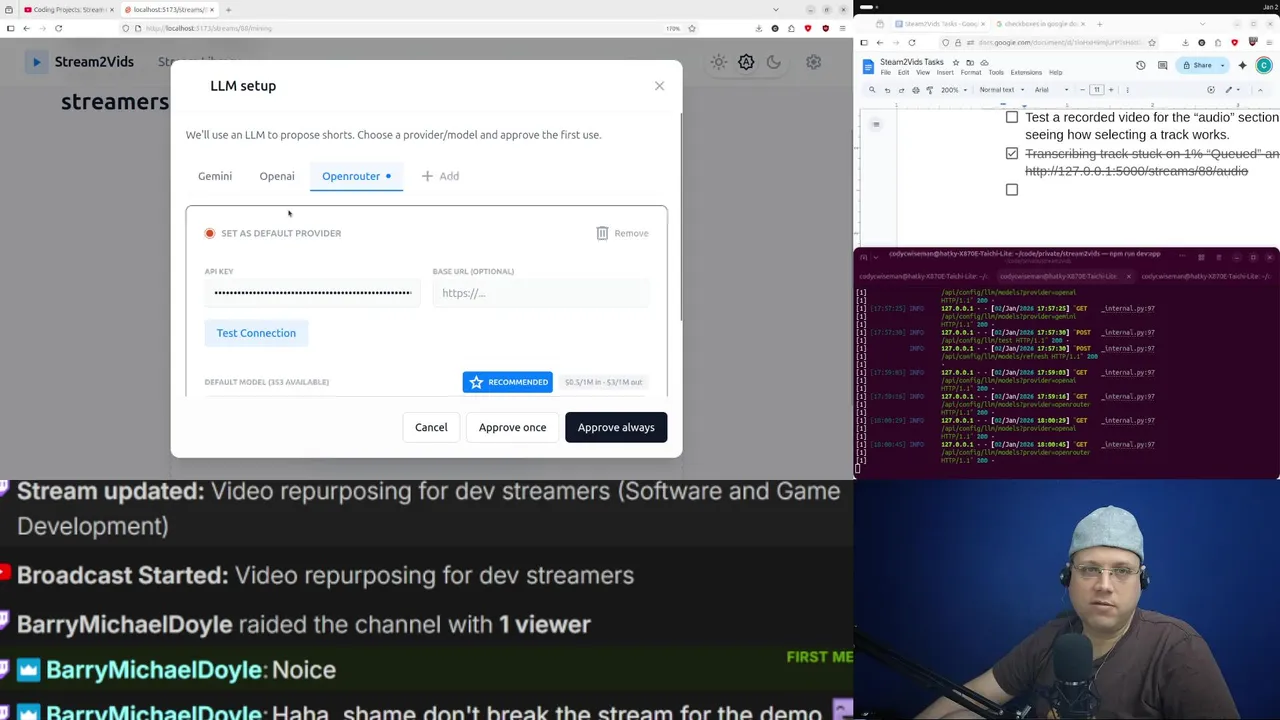Image resolution: width=1280 pixels, height=720 pixels.
Task: Star the Steam2Vids Tasks document
Action: (956, 63)
